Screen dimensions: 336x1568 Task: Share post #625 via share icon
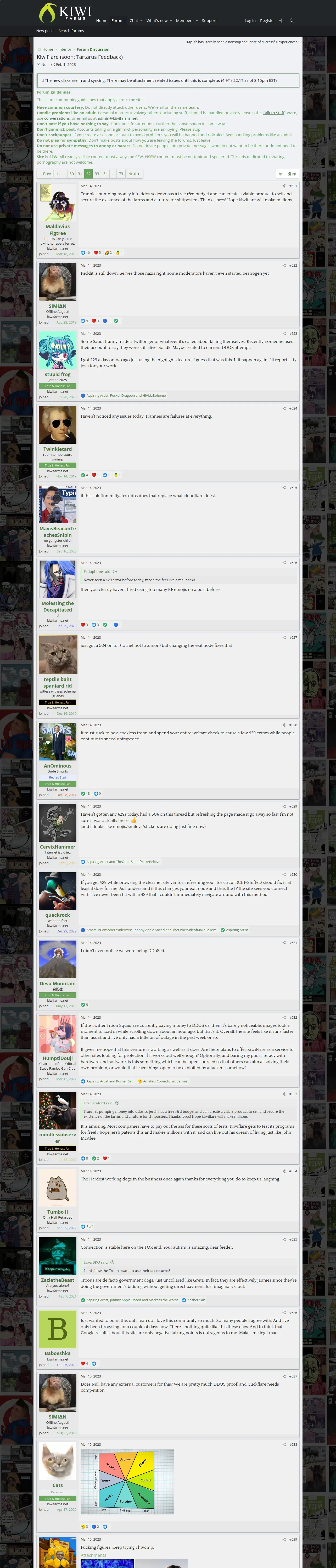point(284,488)
